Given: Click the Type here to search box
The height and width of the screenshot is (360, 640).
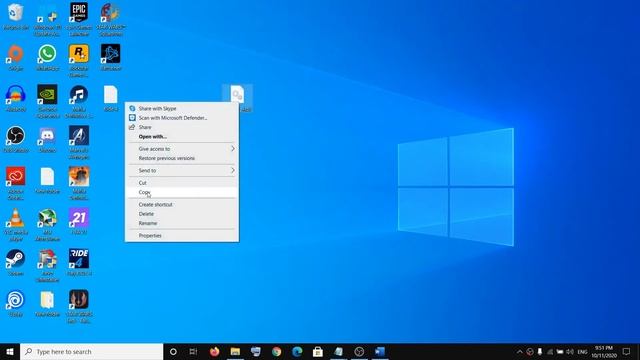Looking at the screenshot, I should 91,351.
